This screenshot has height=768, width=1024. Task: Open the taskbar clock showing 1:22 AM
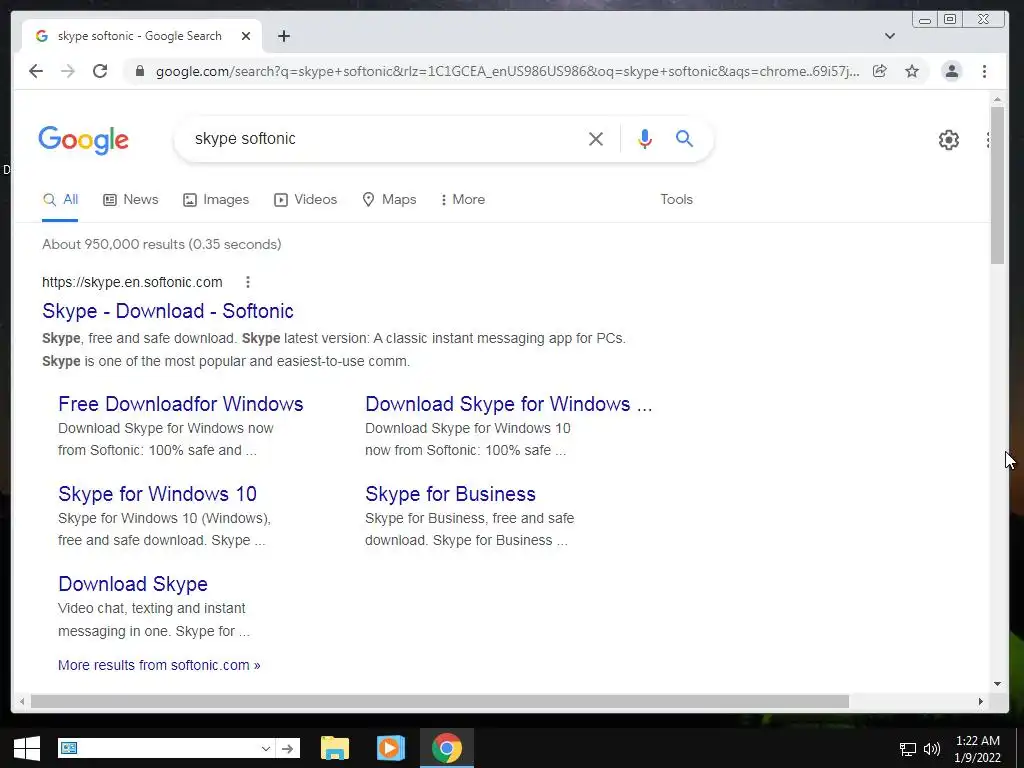(978, 749)
